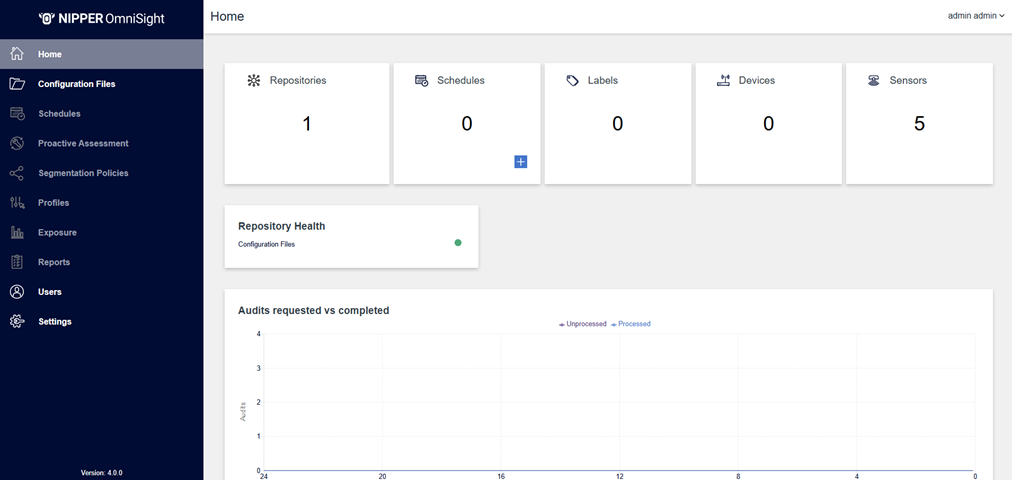Click the Proactive Assessment sidebar icon

[x=17, y=143]
